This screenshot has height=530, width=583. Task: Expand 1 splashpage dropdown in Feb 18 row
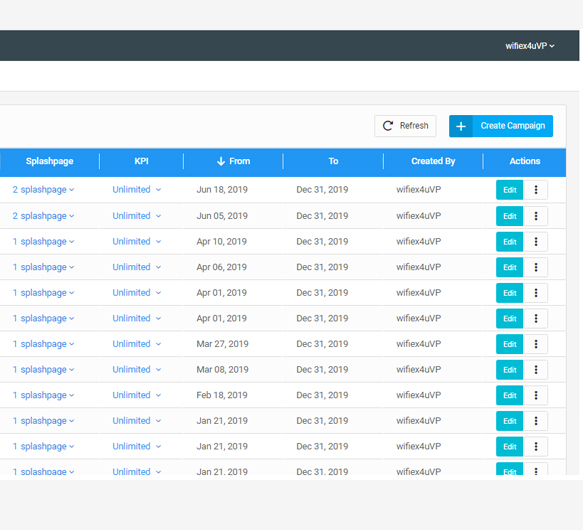43,395
